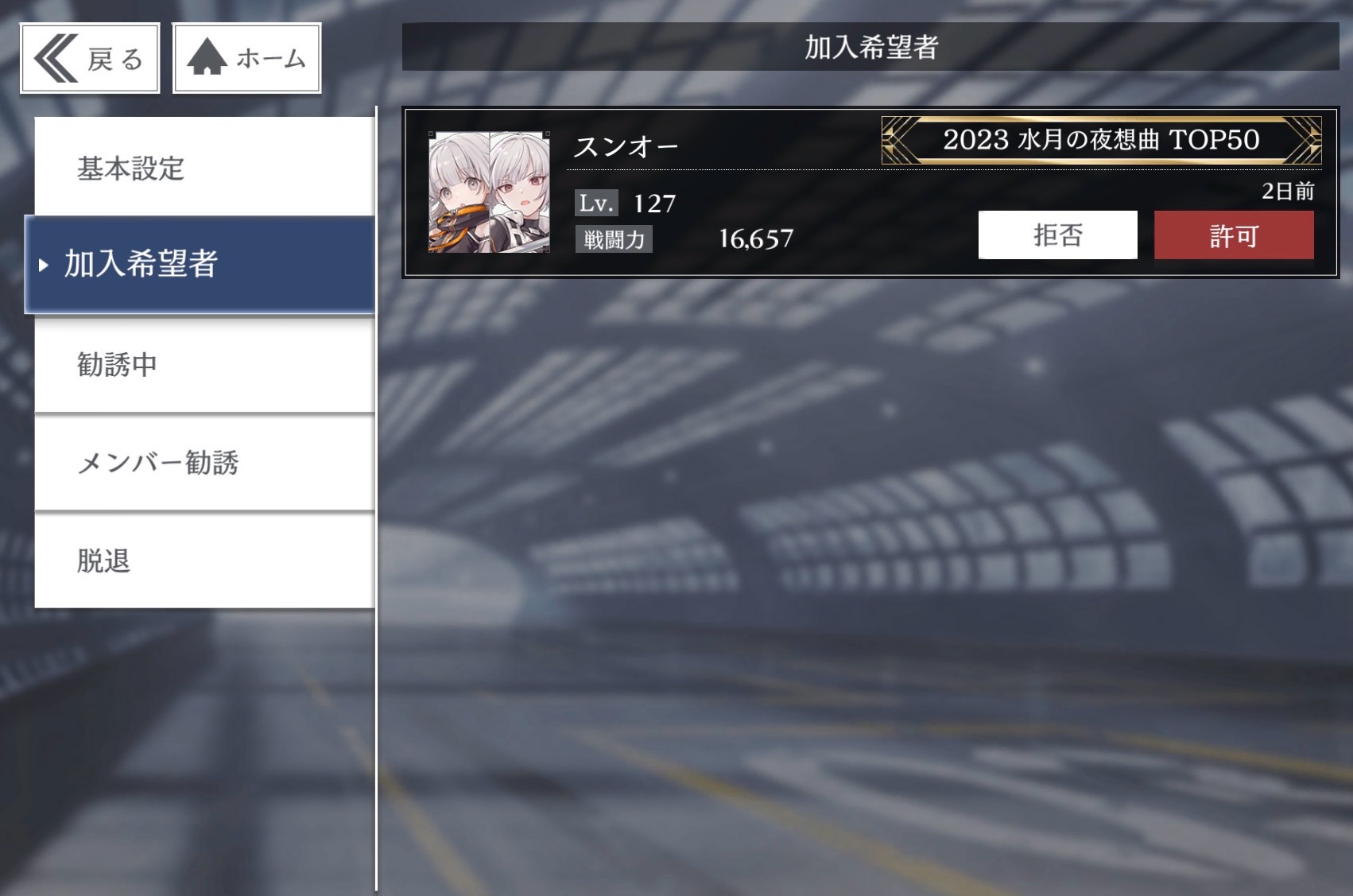Click the applicant name スンオー

coord(626,147)
